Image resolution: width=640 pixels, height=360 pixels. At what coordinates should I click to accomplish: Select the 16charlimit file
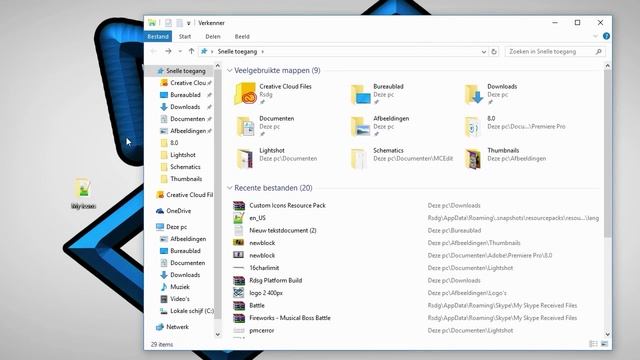[x=264, y=268]
